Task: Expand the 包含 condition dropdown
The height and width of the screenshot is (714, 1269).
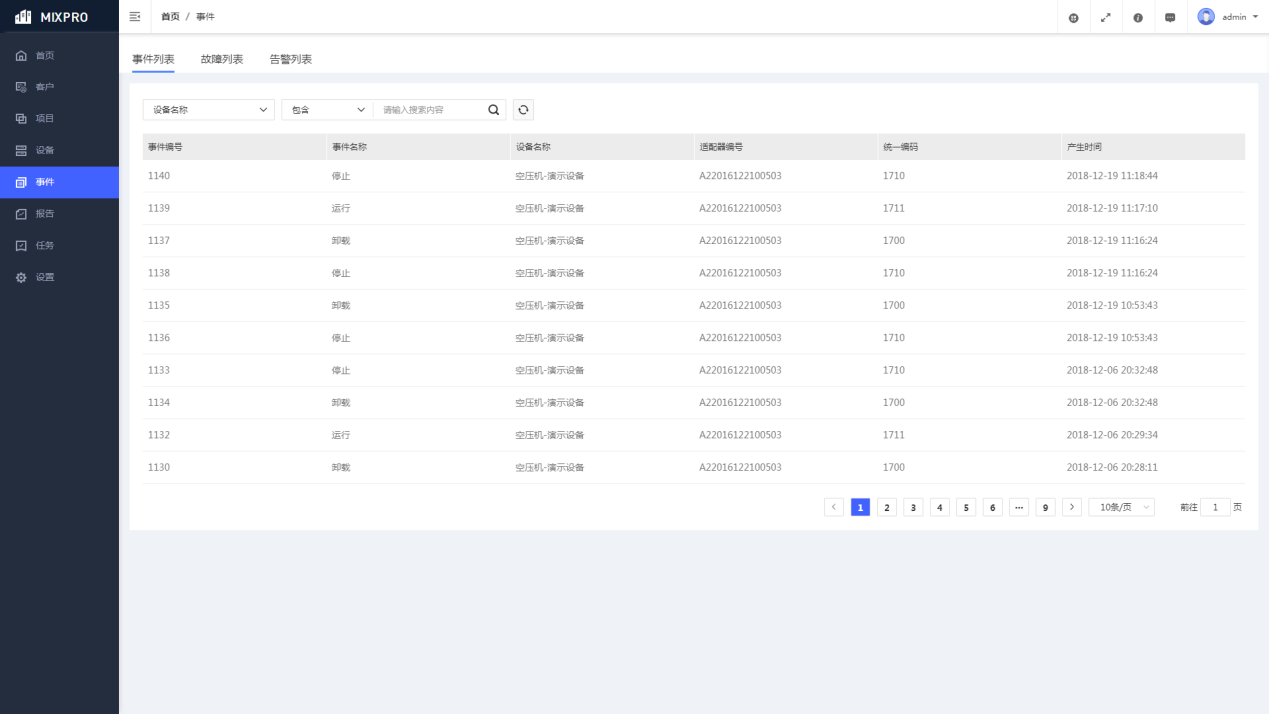Action: 327,110
